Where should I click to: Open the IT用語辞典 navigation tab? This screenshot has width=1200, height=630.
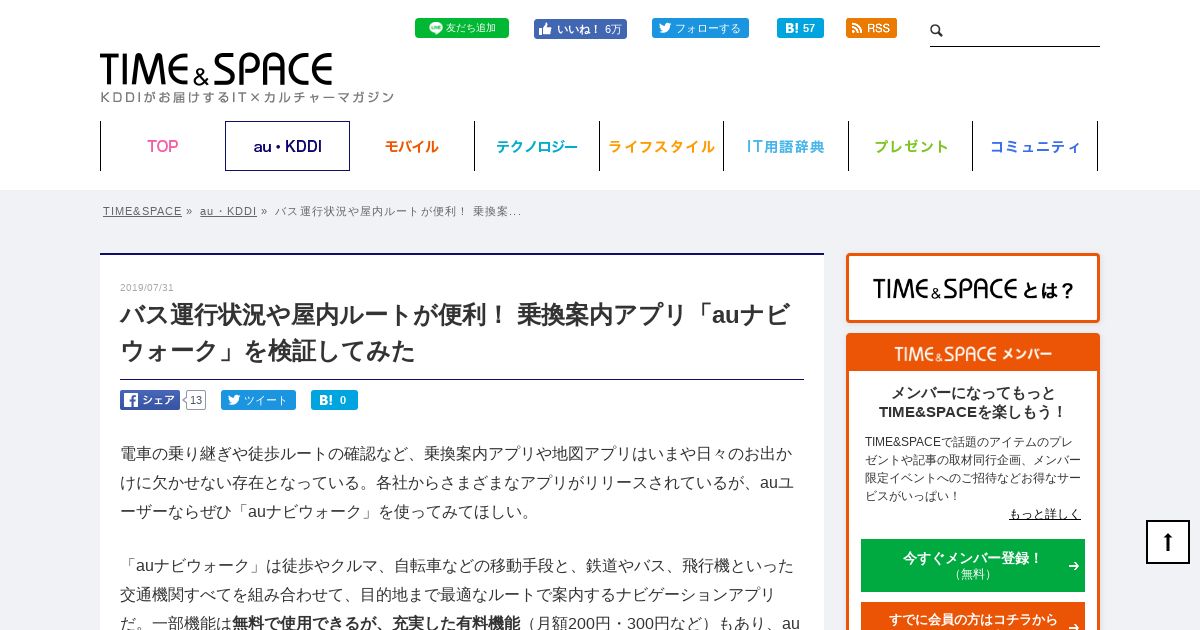786,146
